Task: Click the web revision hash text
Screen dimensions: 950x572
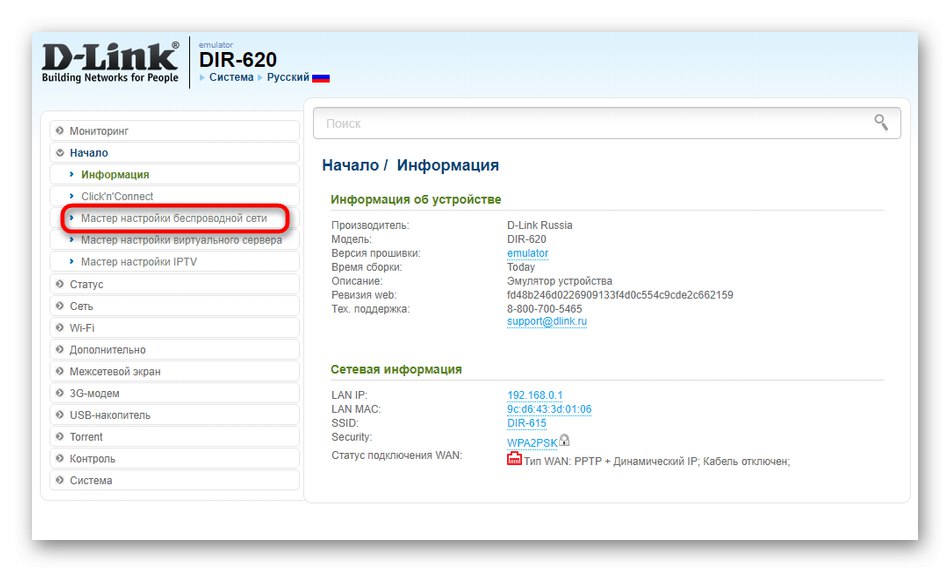Action: point(620,295)
